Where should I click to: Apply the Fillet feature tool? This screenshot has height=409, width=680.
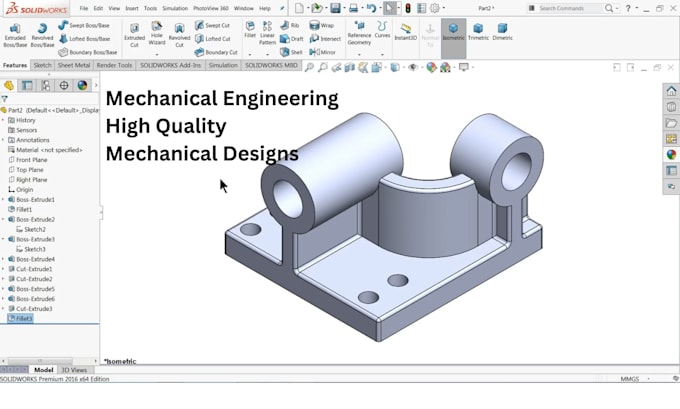point(250,29)
